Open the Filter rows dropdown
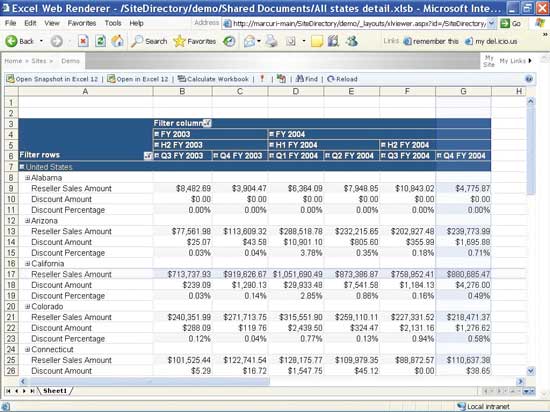 (x=148, y=156)
